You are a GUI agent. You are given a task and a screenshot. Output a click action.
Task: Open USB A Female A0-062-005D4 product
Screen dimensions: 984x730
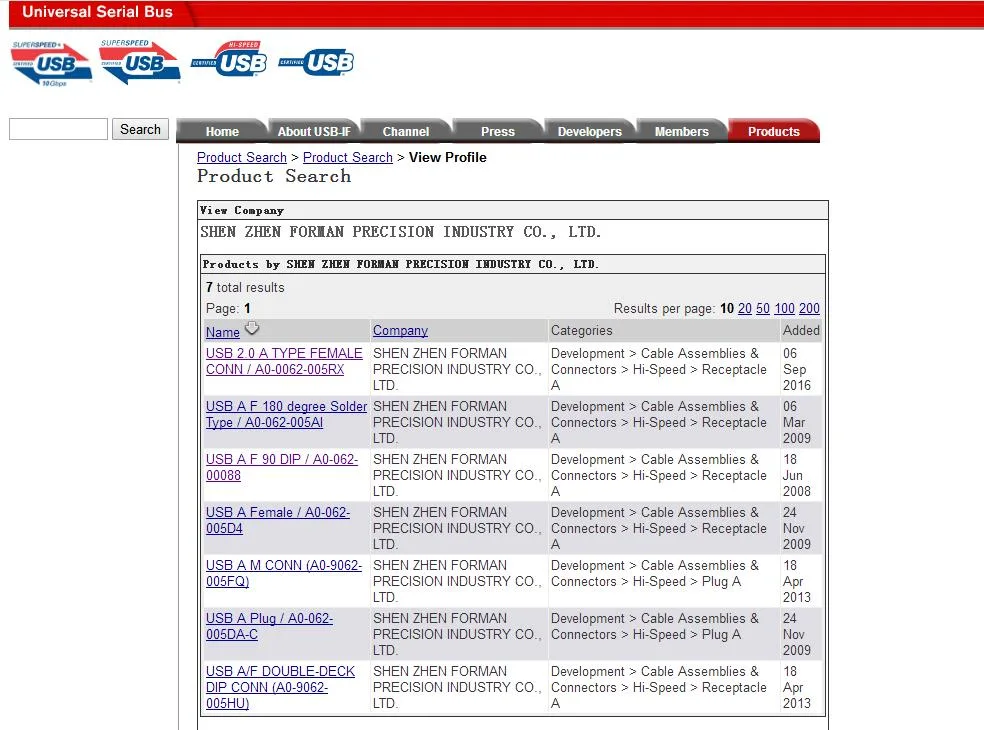click(x=278, y=520)
